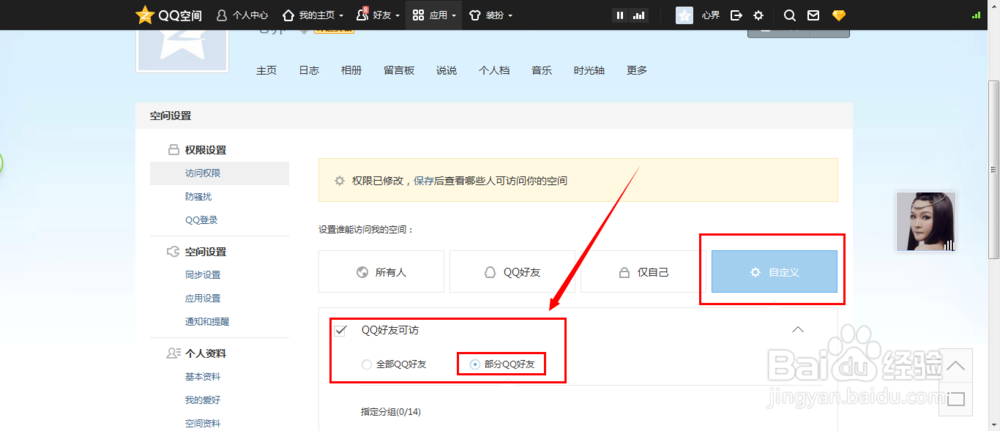Image resolution: width=1000 pixels, height=431 pixels.
Task: Click the 空间设置 sidebar section heading
Action: tap(205, 252)
